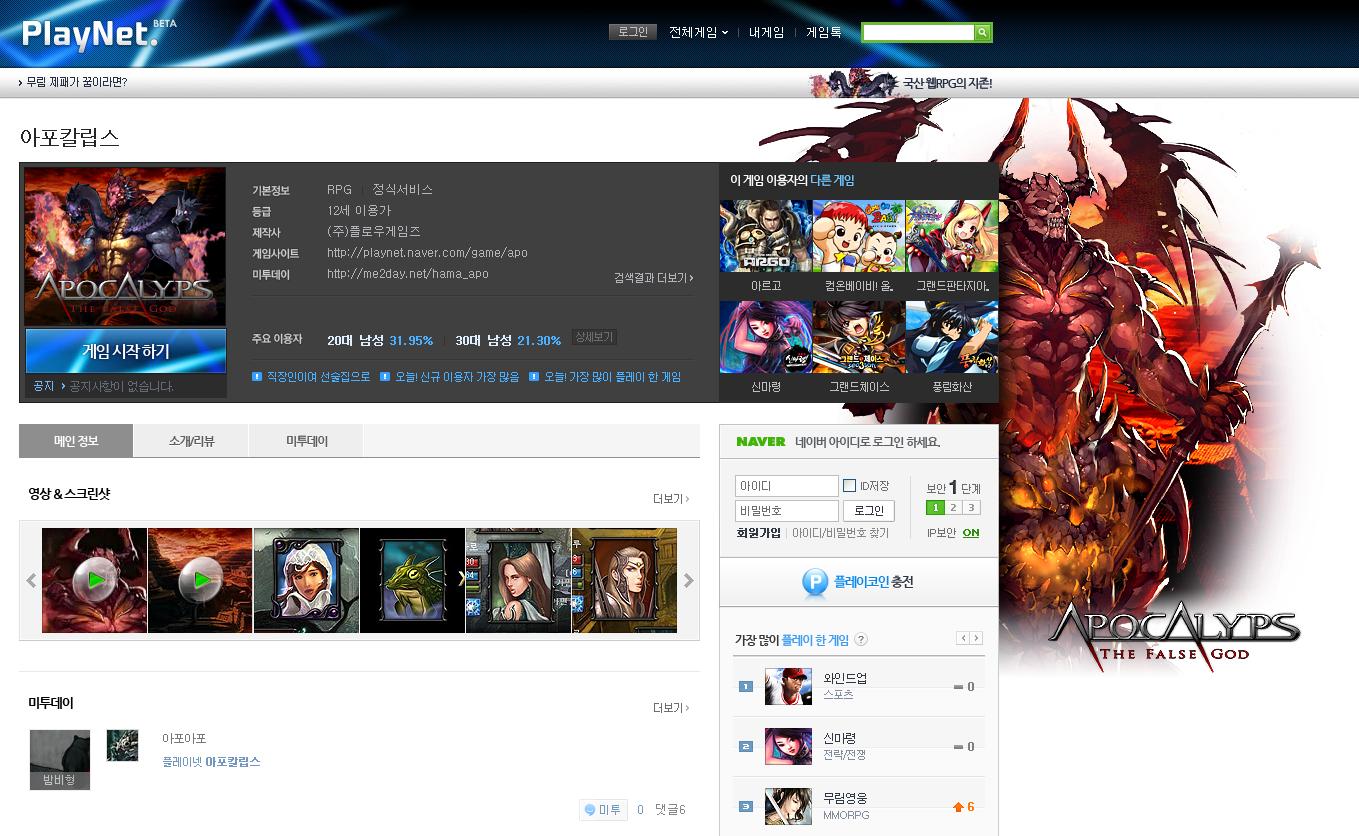Open 와인드업 game icon in ranking

(788, 686)
